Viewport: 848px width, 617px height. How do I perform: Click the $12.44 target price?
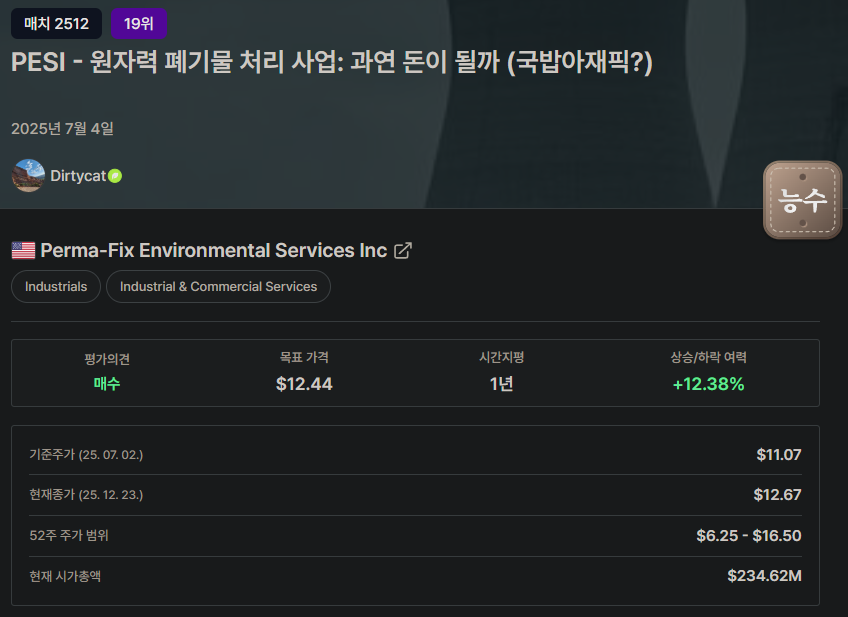[304, 384]
